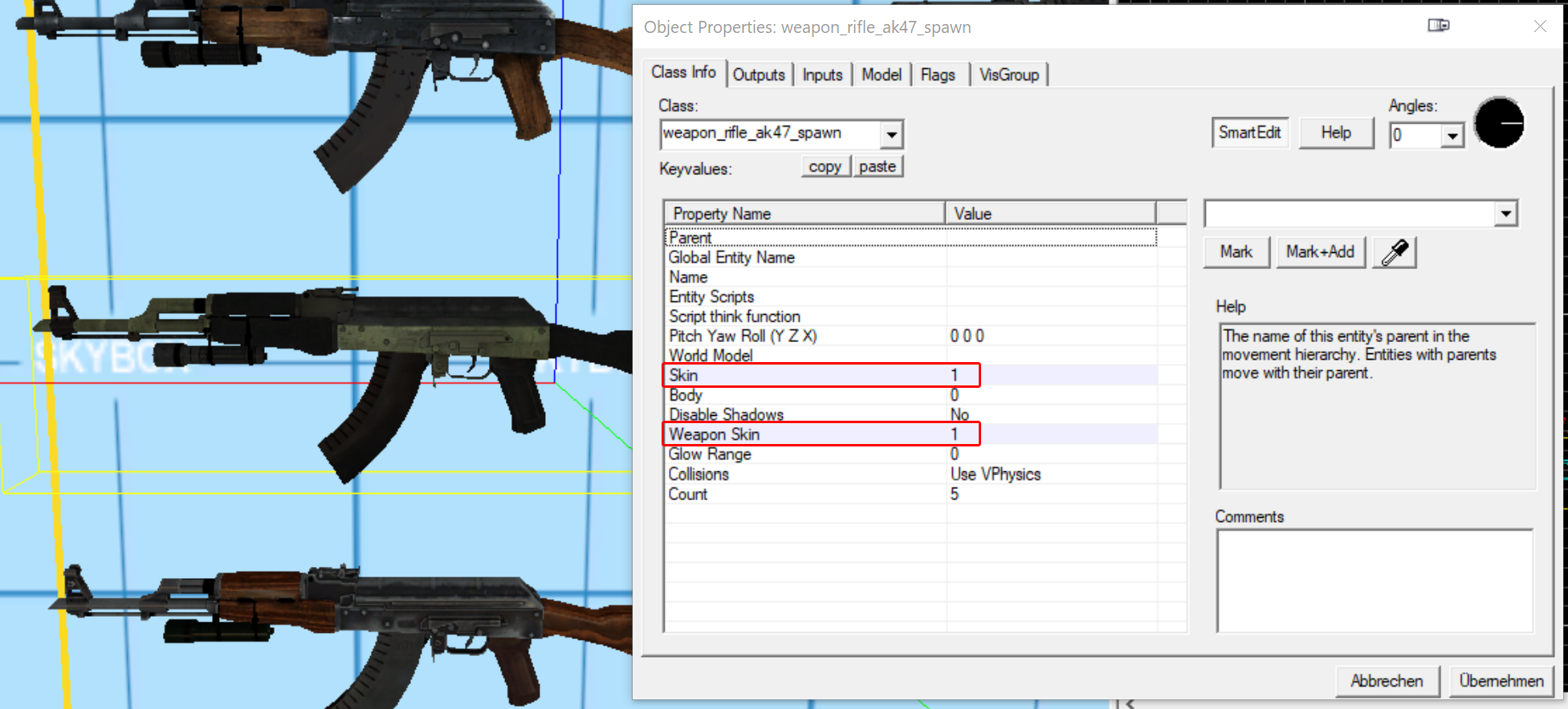The image size is (1568, 709).
Task: Click Übernehmen to apply changes
Action: (x=1501, y=681)
